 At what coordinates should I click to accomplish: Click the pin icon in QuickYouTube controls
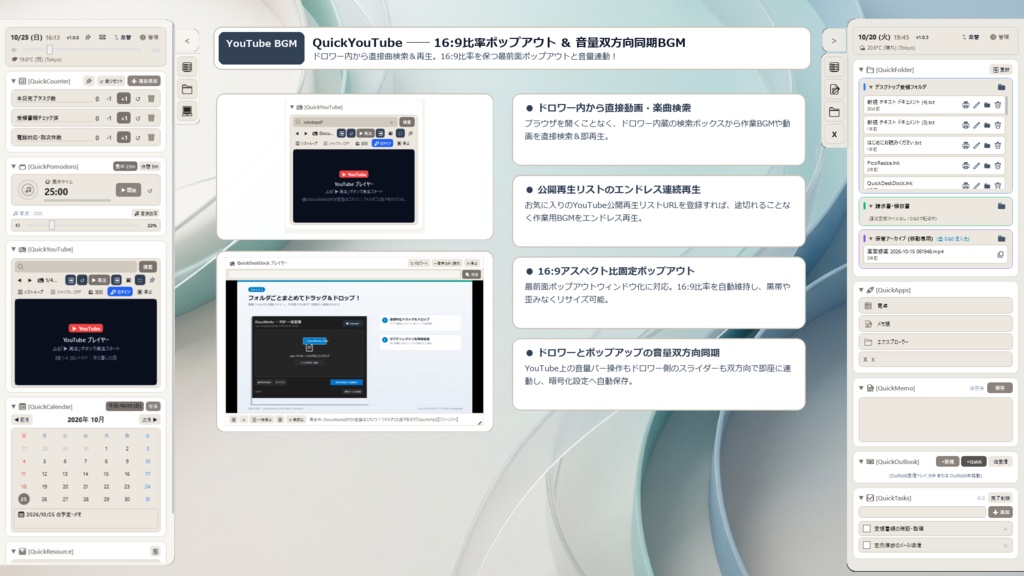point(152,280)
